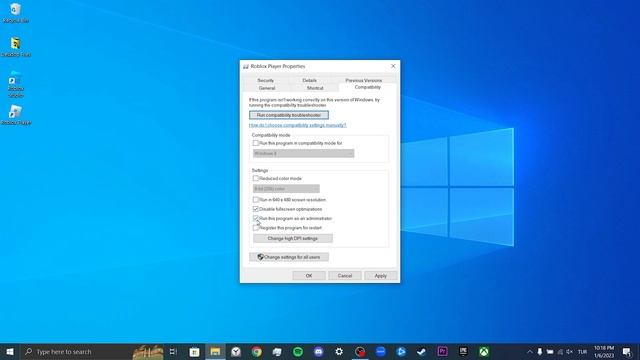Screen dimensions: 640x360
Task: Toggle Run this program as an administrator
Action: 256,218
